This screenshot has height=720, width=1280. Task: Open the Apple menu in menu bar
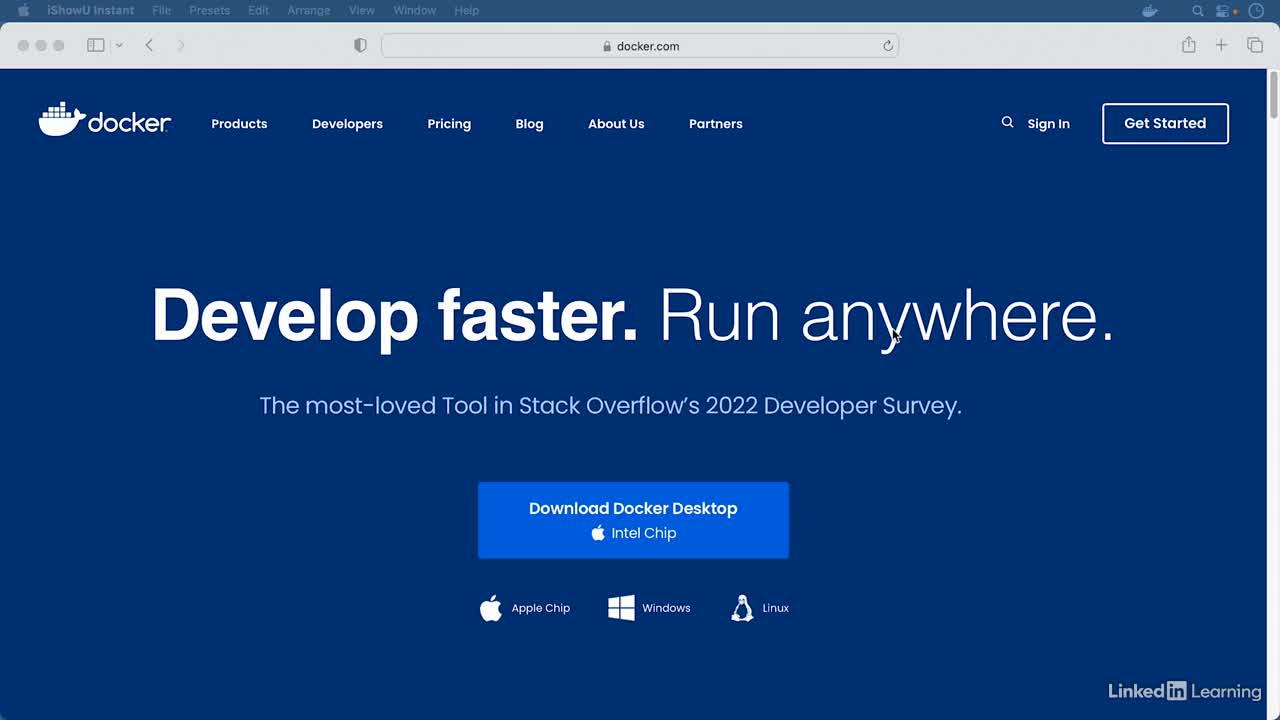(24, 10)
